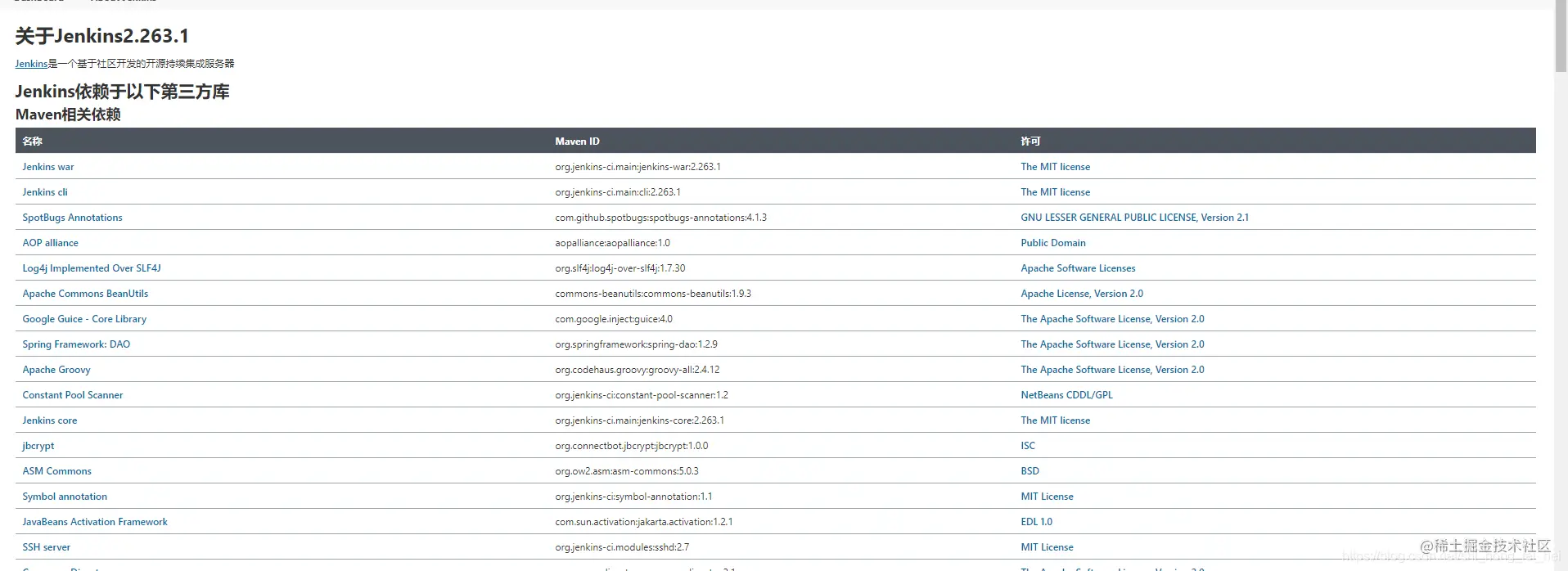Open the SpotBugs Annotations link
This screenshot has width=1568, height=571.
coord(72,218)
